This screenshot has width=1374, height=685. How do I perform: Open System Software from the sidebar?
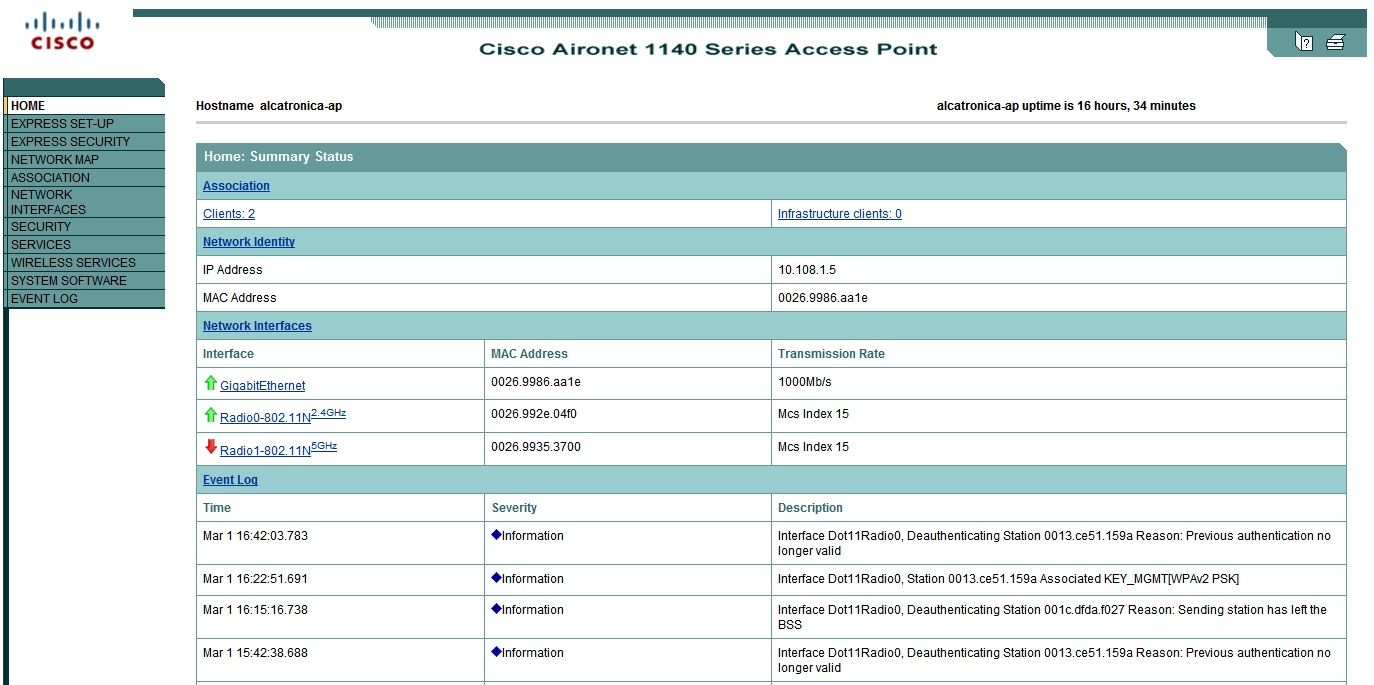tap(68, 281)
